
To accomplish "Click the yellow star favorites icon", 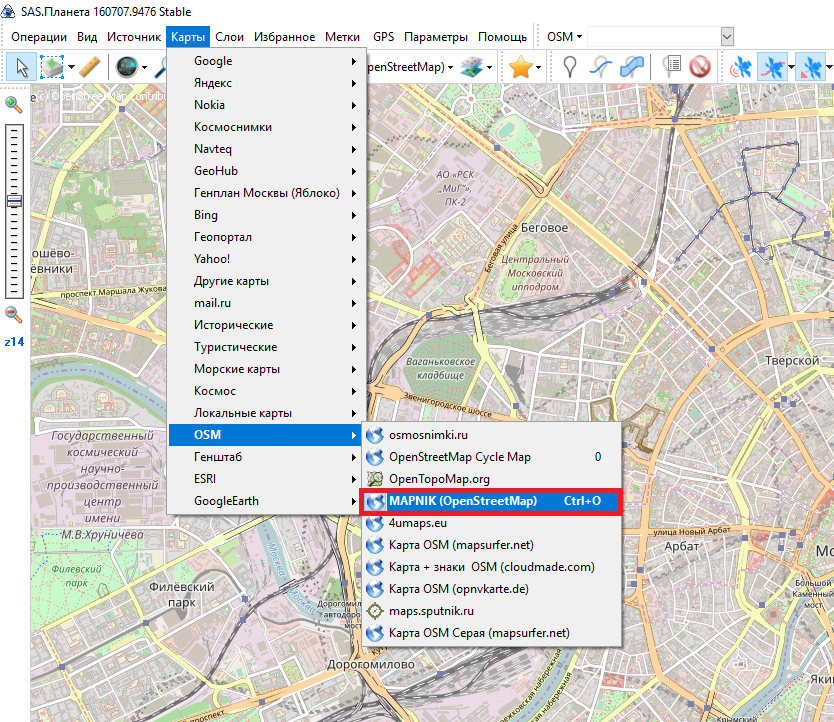I will (520, 67).
